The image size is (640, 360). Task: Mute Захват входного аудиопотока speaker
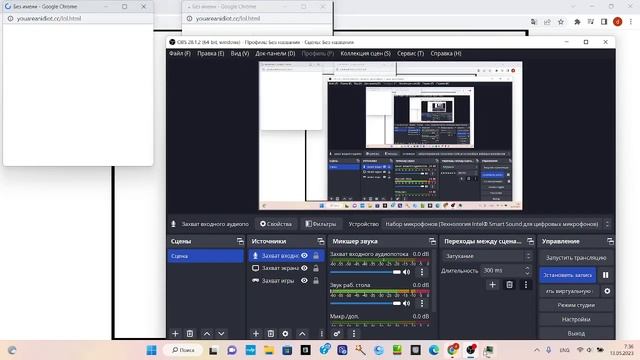(407, 272)
